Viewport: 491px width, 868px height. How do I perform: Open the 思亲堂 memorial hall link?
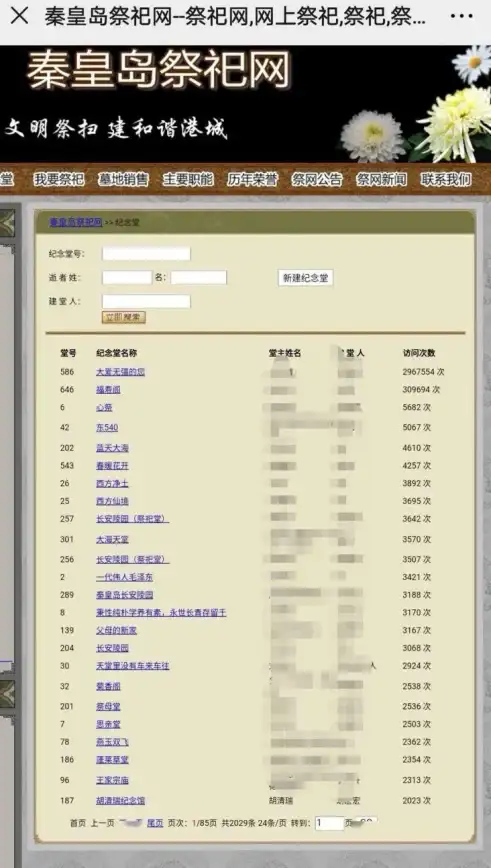click(x=108, y=724)
